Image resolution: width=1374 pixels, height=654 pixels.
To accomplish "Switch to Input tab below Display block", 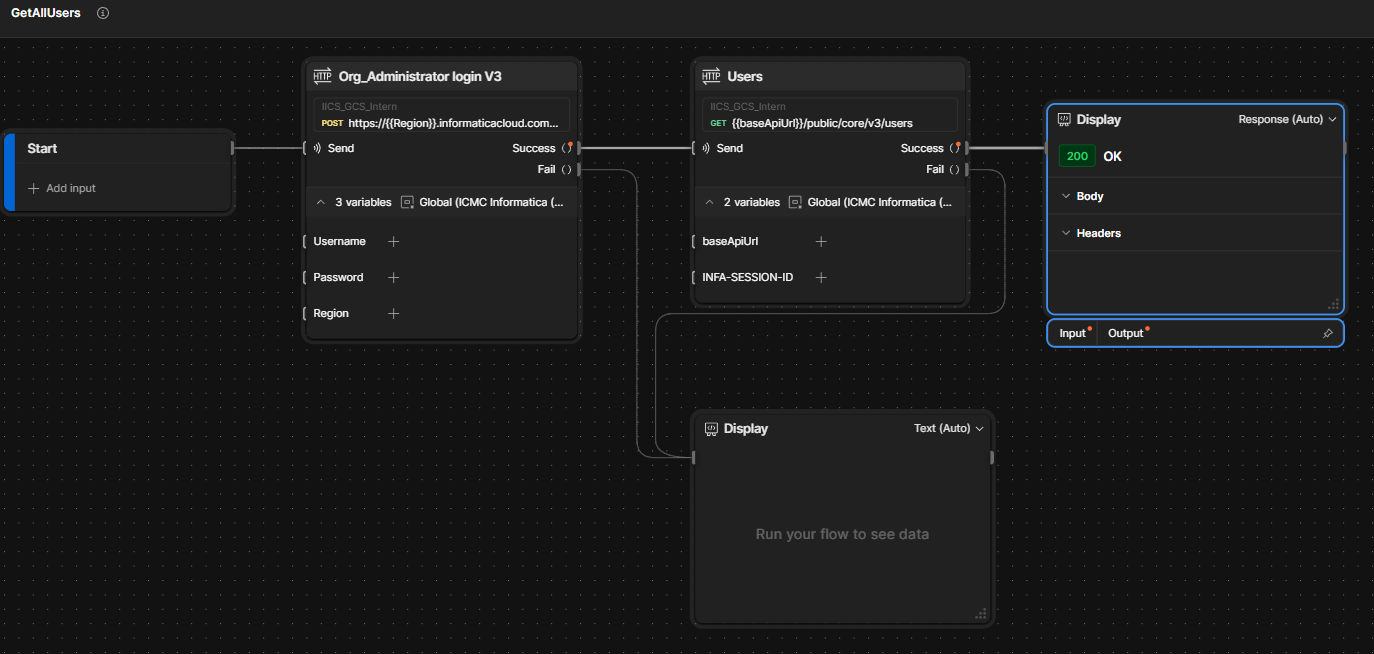I will point(1072,333).
